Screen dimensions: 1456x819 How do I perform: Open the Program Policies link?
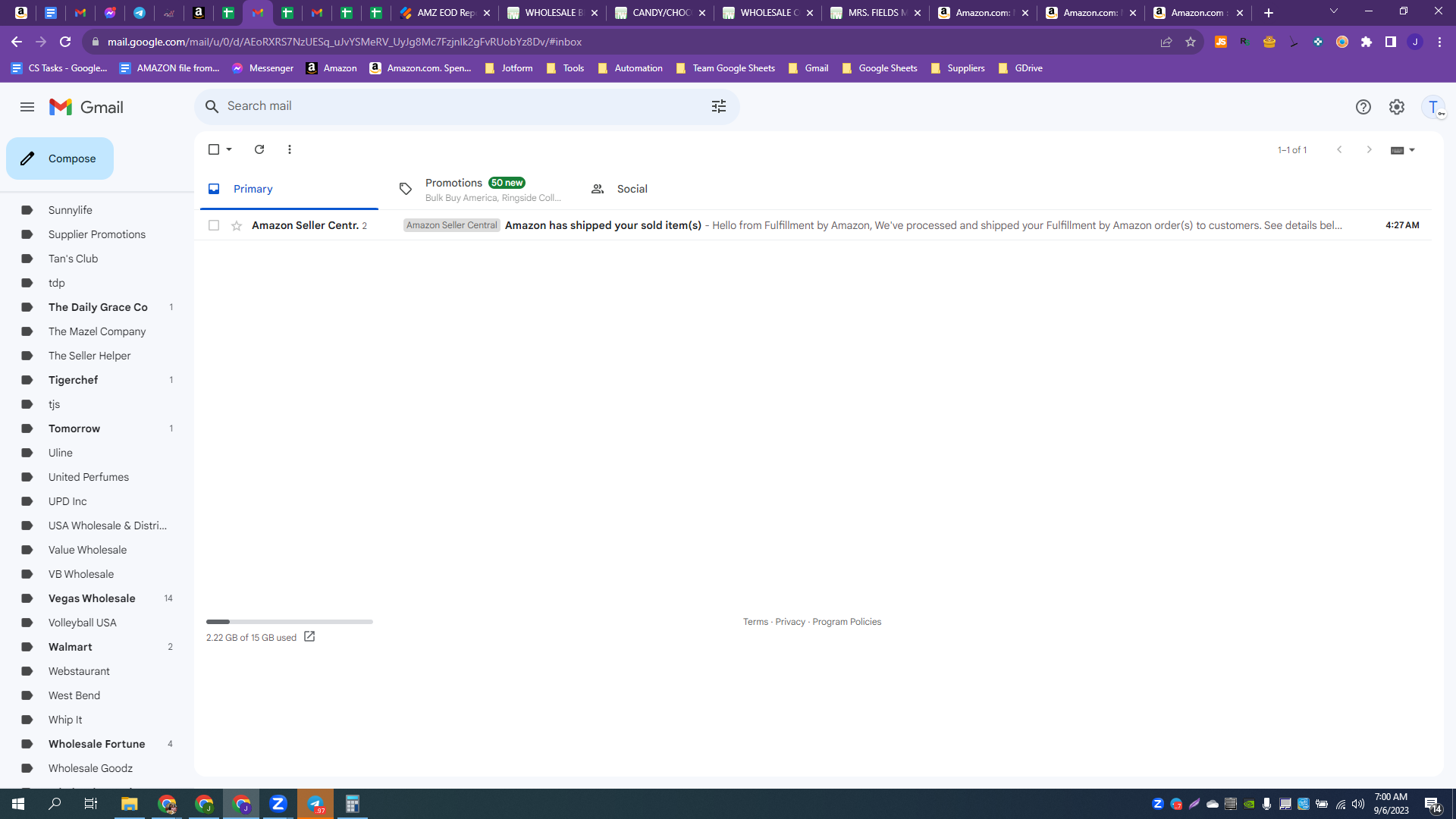click(846, 622)
